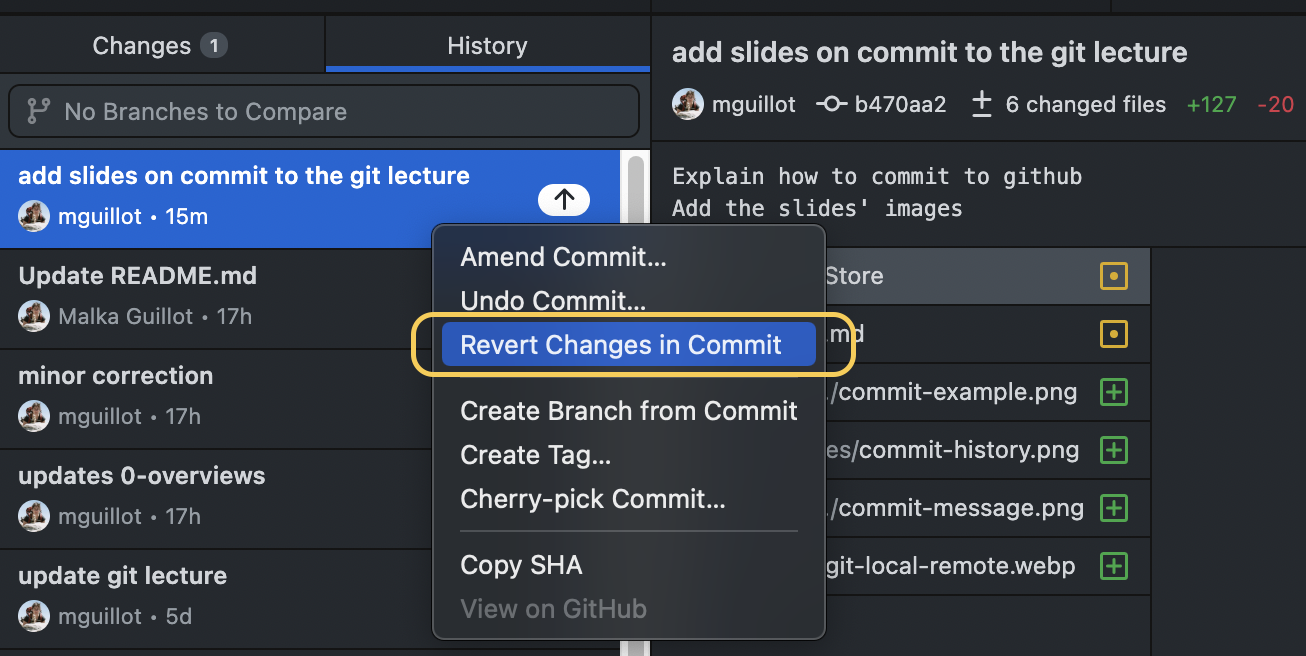Click the added status icon for commit-history.png
Image resolution: width=1306 pixels, height=656 pixels.
point(1113,450)
